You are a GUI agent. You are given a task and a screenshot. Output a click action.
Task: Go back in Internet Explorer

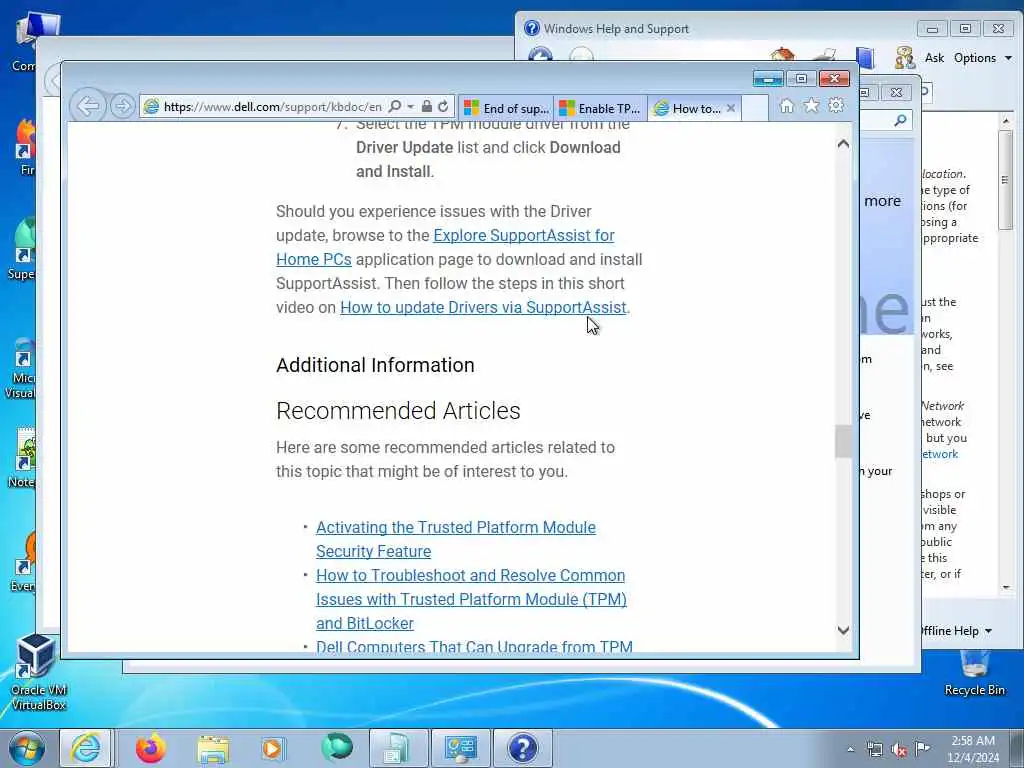[88, 106]
